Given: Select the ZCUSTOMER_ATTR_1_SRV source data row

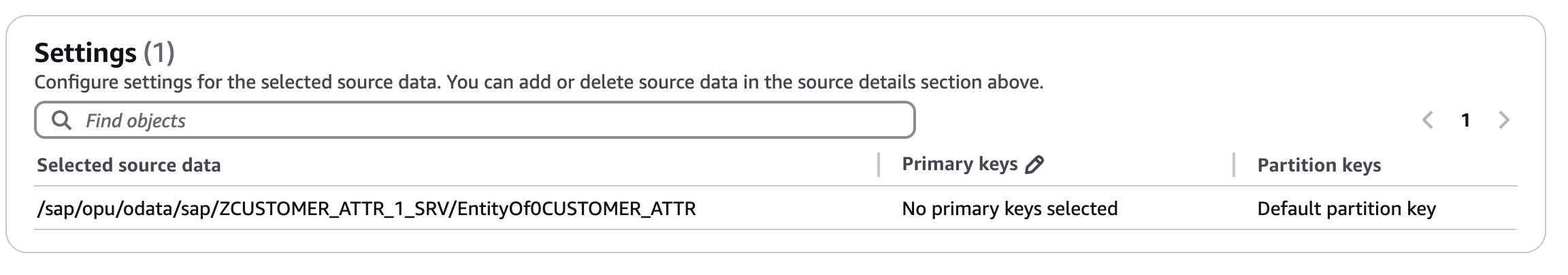Looking at the screenshot, I should click(366, 208).
